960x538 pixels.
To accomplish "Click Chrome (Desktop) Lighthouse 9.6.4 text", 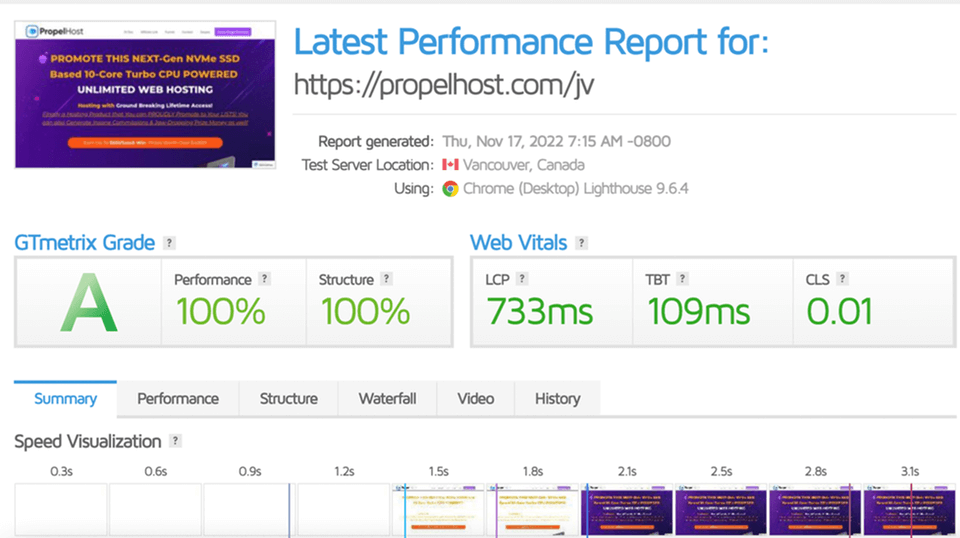I will pyautogui.click(x=576, y=189).
